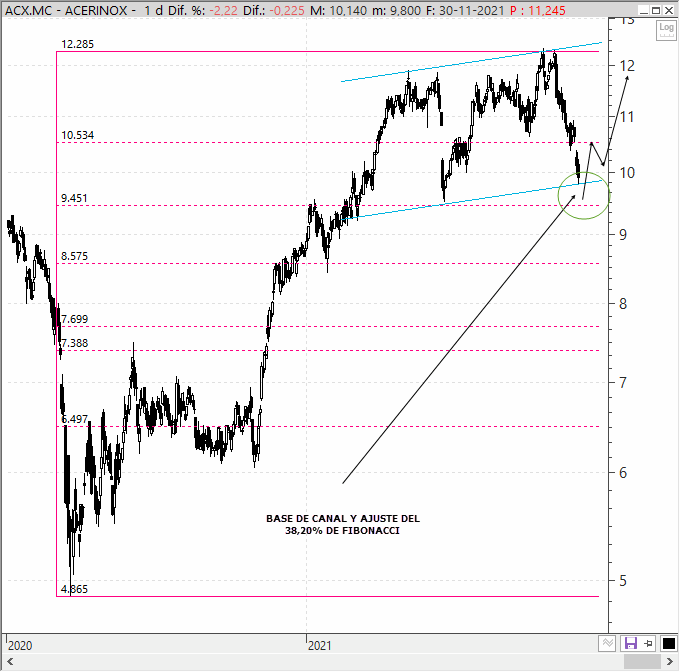Select the Fibonacci label 7.388
680x672 pixels.
pyautogui.click(x=74, y=343)
